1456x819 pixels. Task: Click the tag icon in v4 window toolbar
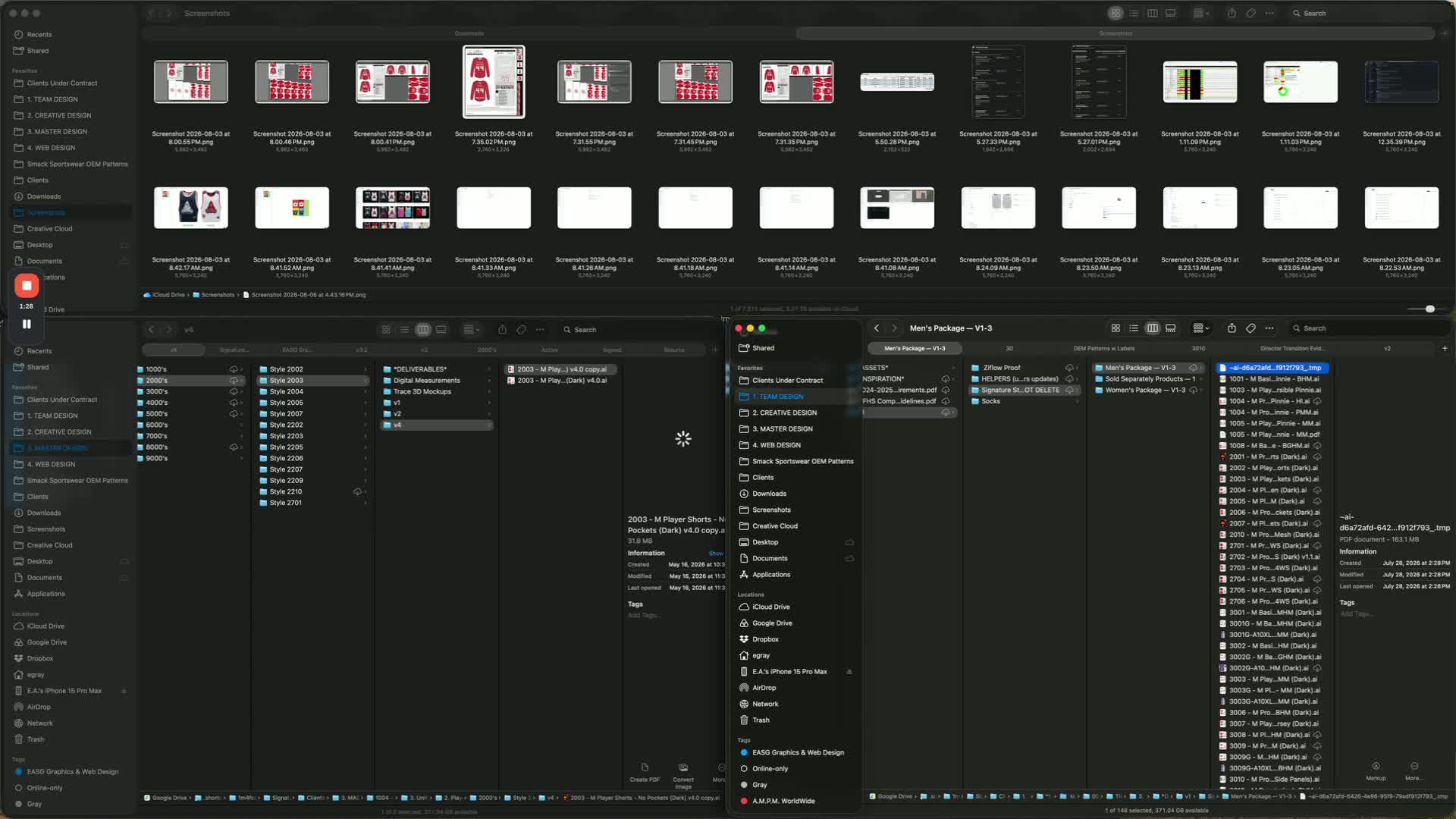click(521, 330)
